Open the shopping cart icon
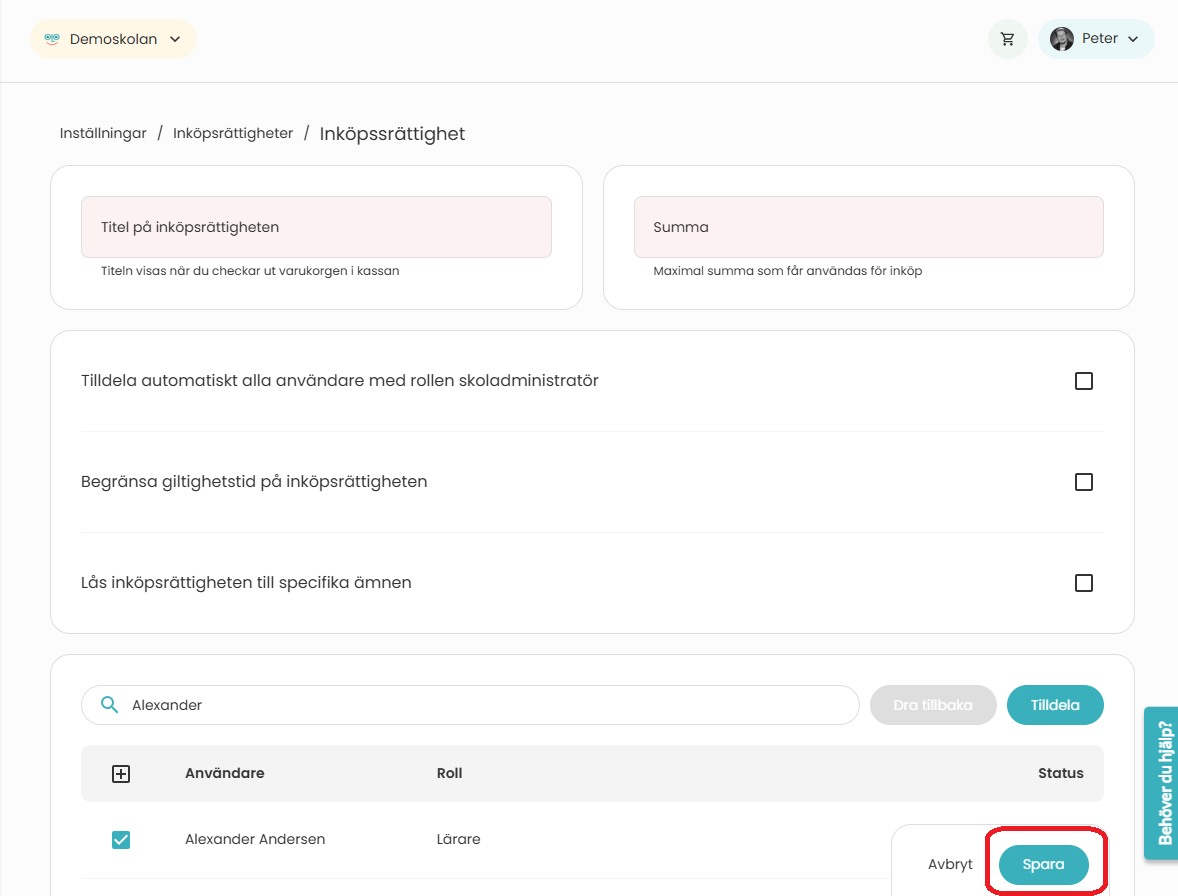Image resolution: width=1178 pixels, height=896 pixels. click(1007, 39)
